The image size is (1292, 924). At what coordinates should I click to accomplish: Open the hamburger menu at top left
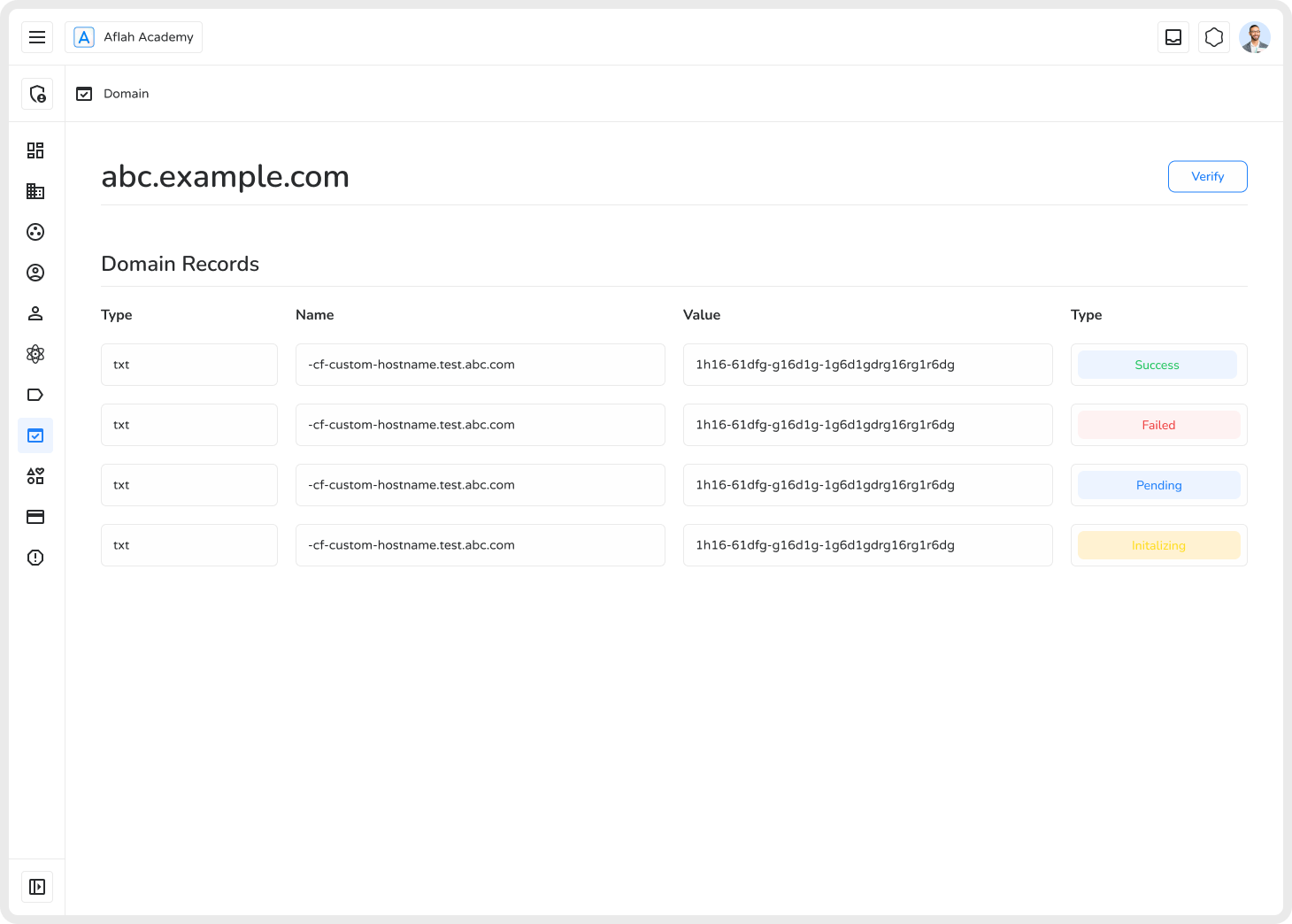tap(37, 37)
